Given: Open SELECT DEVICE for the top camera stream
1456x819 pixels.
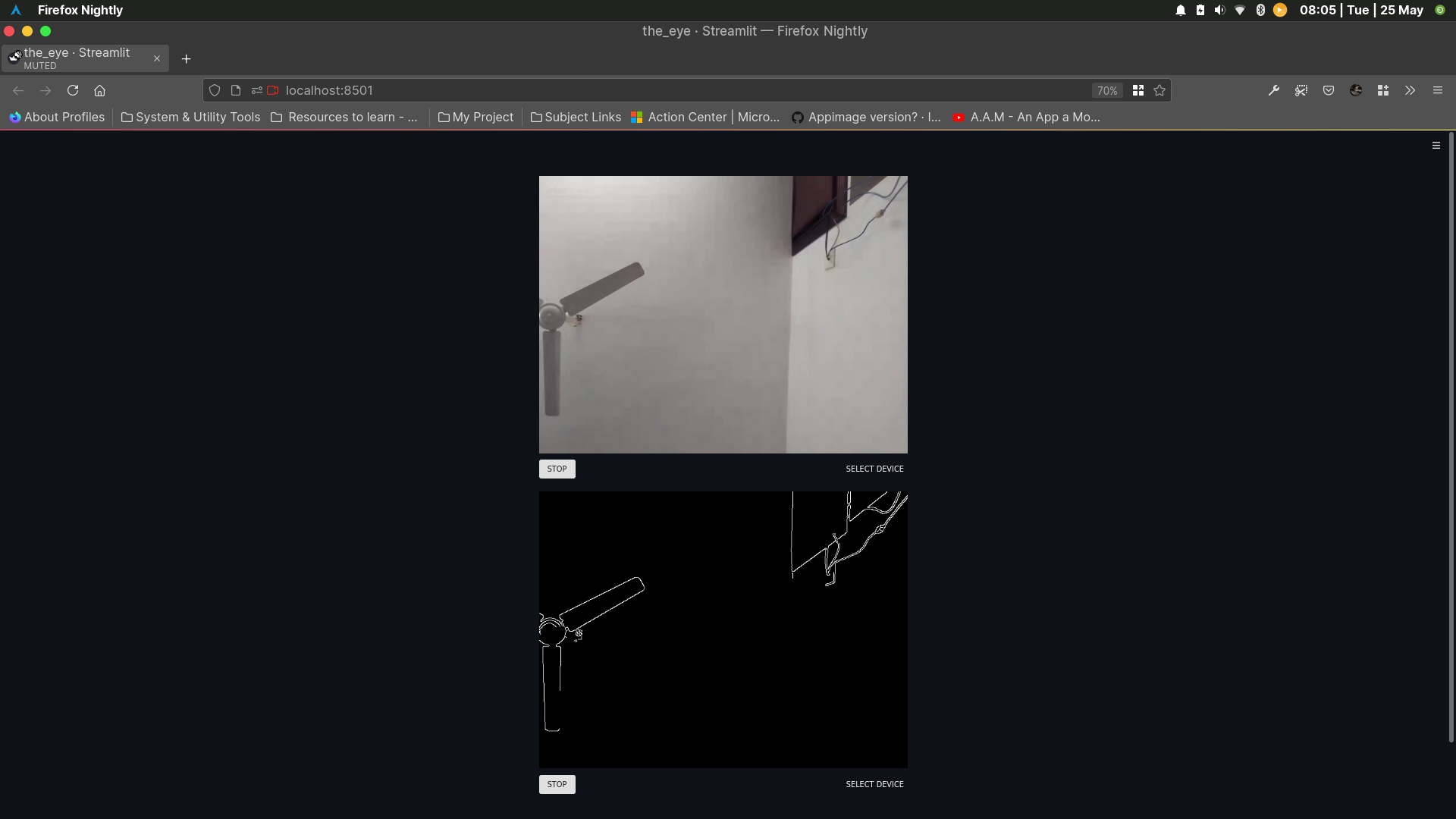Looking at the screenshot, I should (x=874, y=468).
